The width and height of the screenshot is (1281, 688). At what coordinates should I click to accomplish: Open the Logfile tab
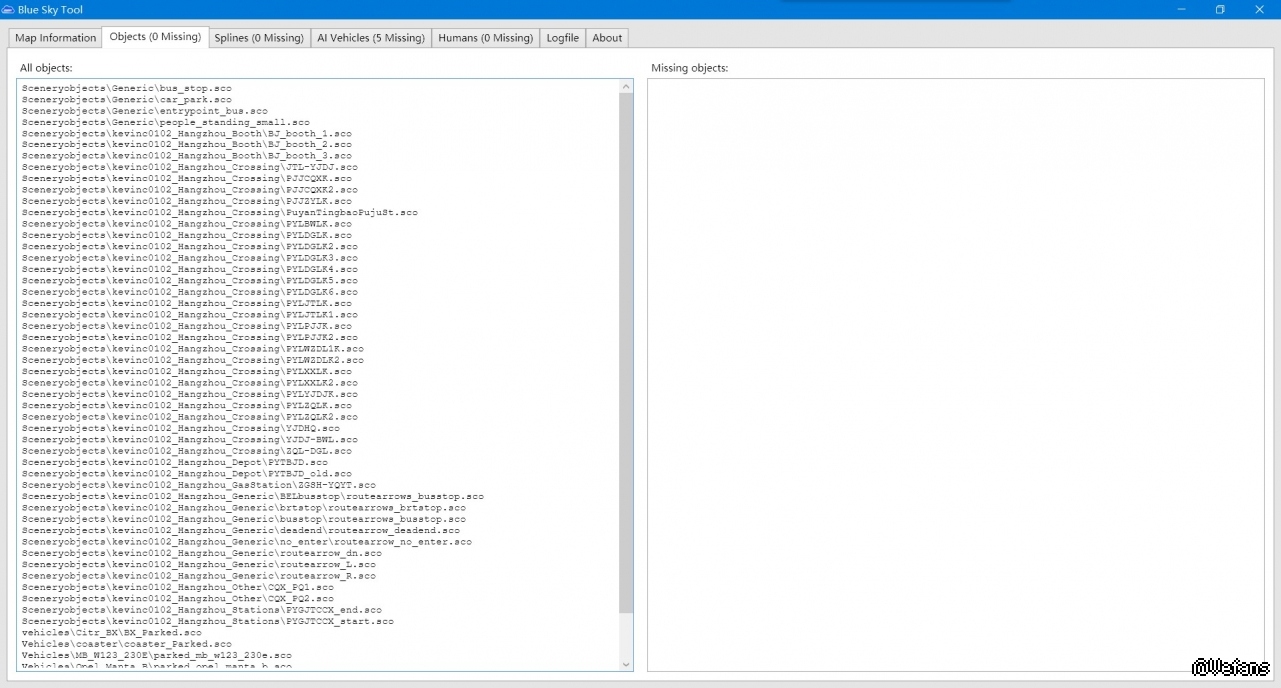(x=562, y=38)
